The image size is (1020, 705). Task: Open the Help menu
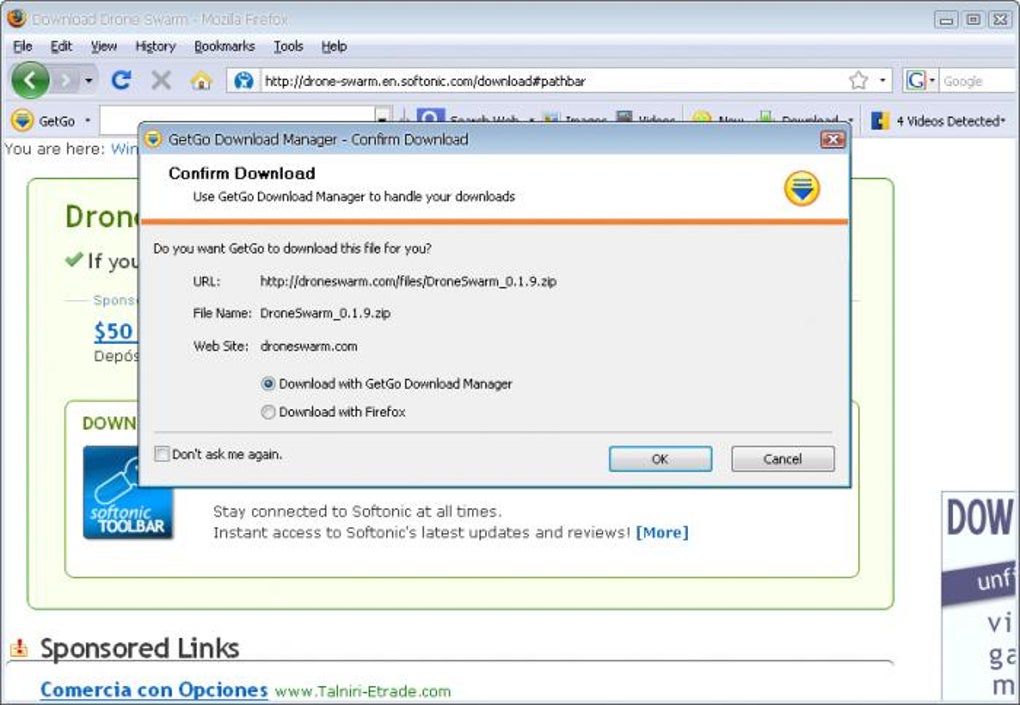(x=334, y=46)
